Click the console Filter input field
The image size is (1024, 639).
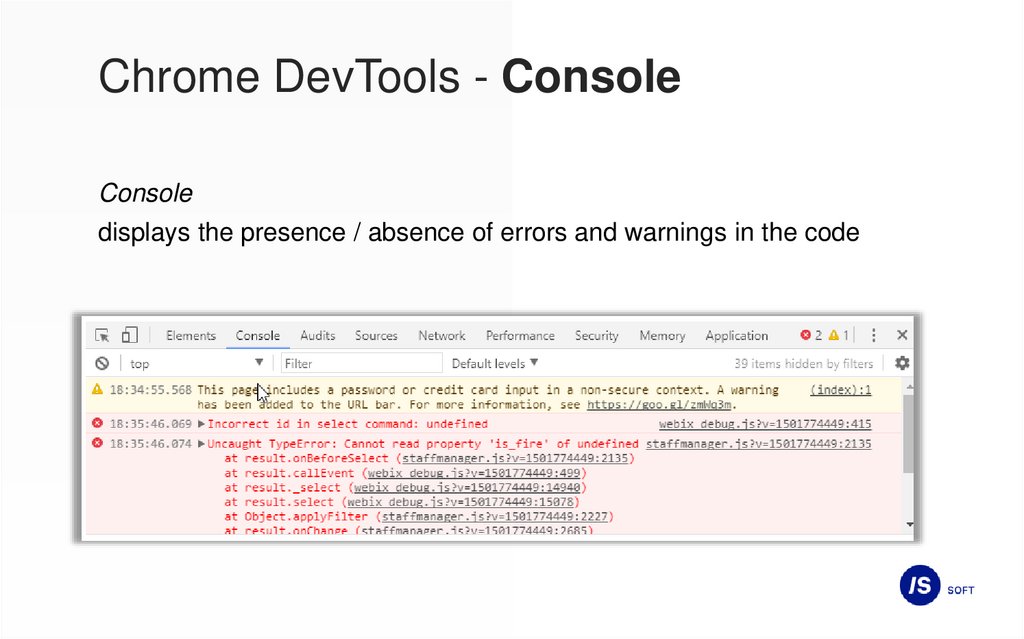click(x=361, y=364)
